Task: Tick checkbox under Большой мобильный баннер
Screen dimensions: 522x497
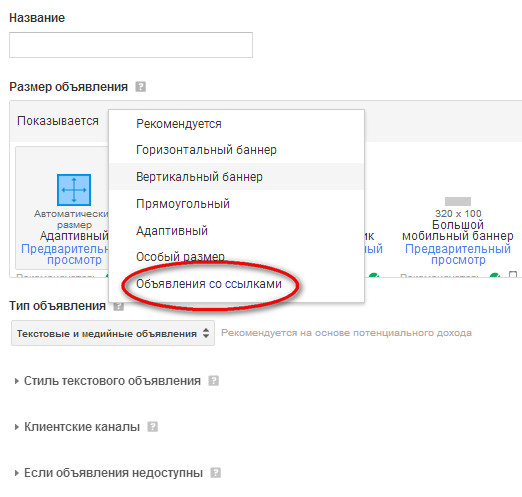Action: tap(513, 275)
